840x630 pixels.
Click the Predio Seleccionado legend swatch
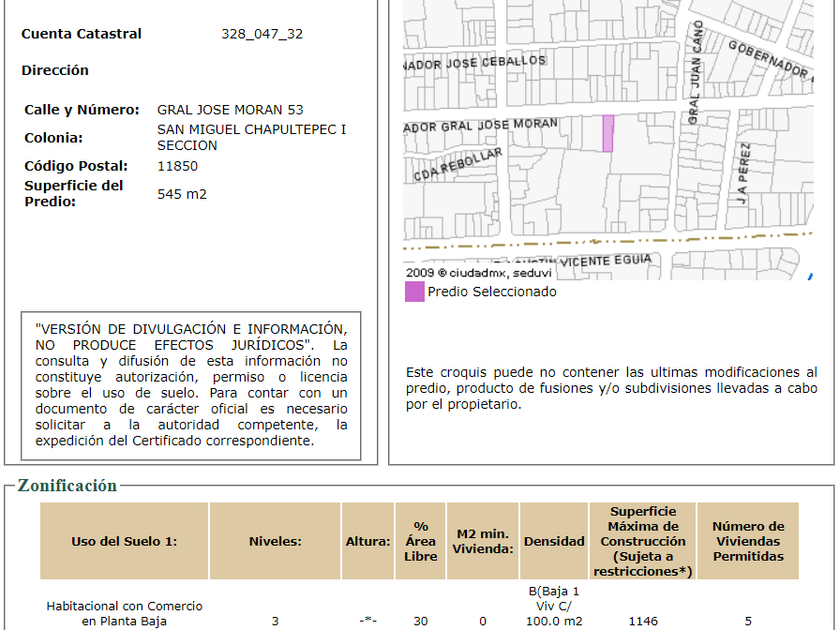pyautogui.click(x=414, y=292)
